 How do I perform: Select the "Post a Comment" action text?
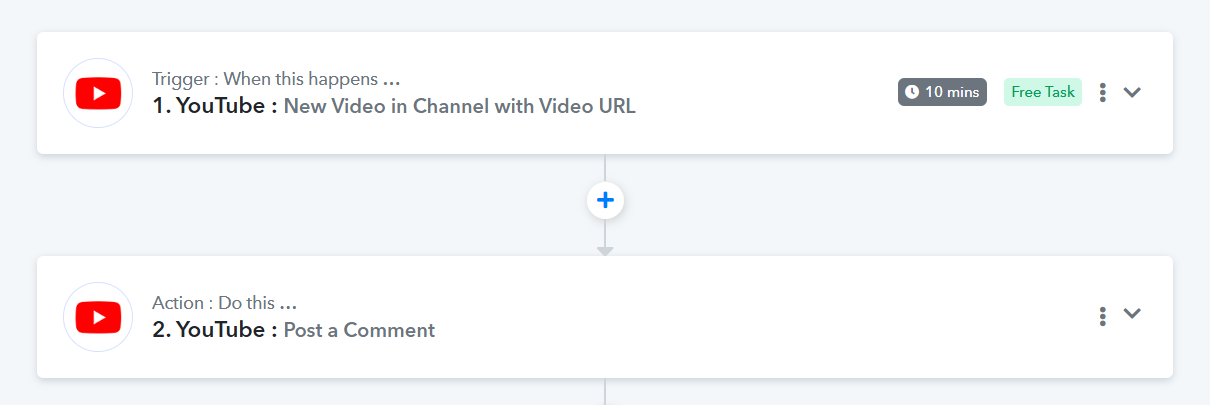coord(359,330)
